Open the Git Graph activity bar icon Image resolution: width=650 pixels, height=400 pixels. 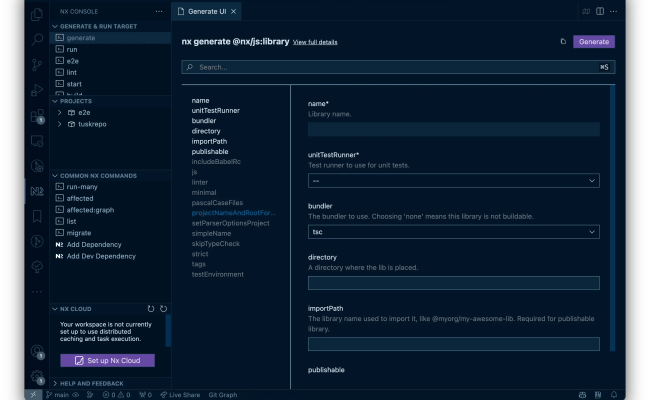37,241
